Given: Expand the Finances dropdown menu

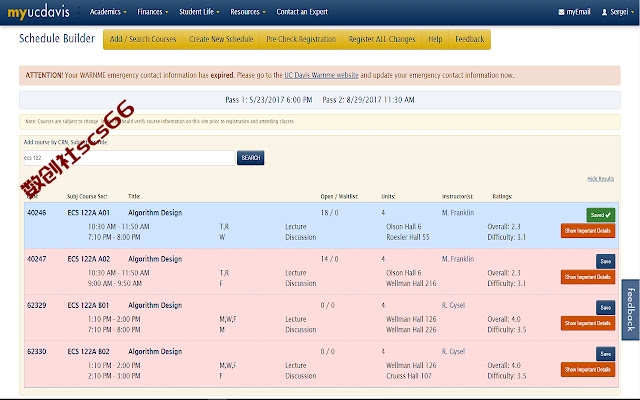Looking at the screenshot, I should click(x=153, y=12).
